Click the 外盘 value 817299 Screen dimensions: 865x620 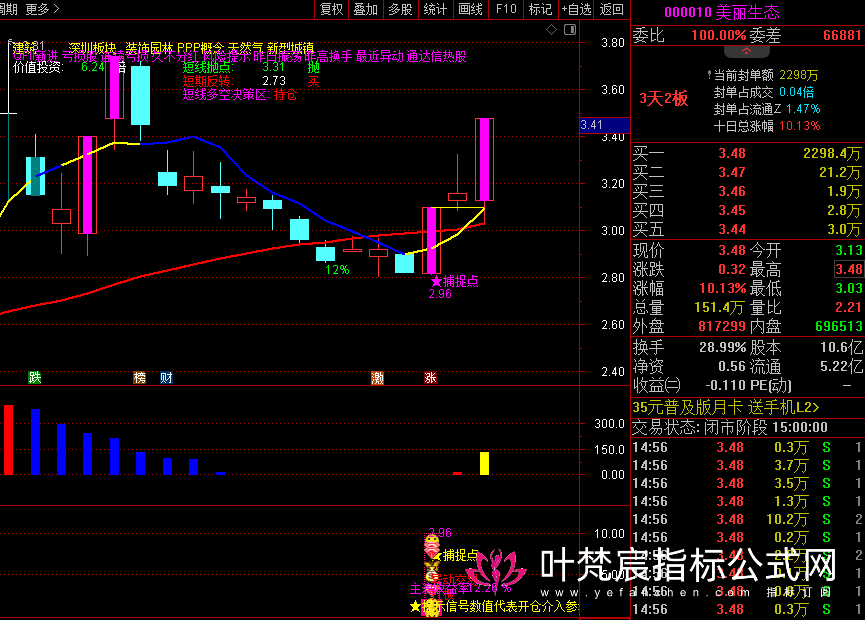tap(722, 326)
